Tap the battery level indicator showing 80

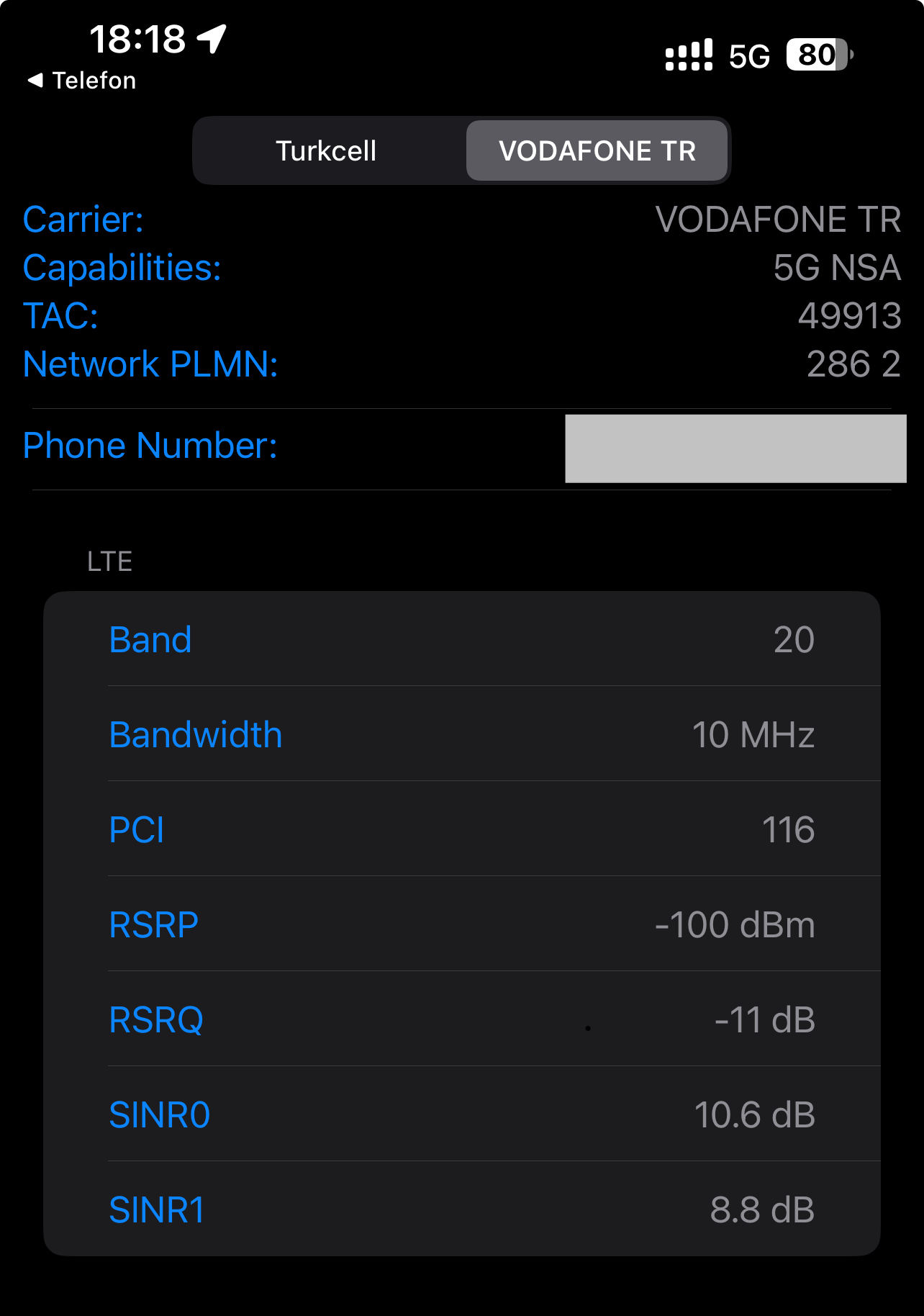coord(820,55)
